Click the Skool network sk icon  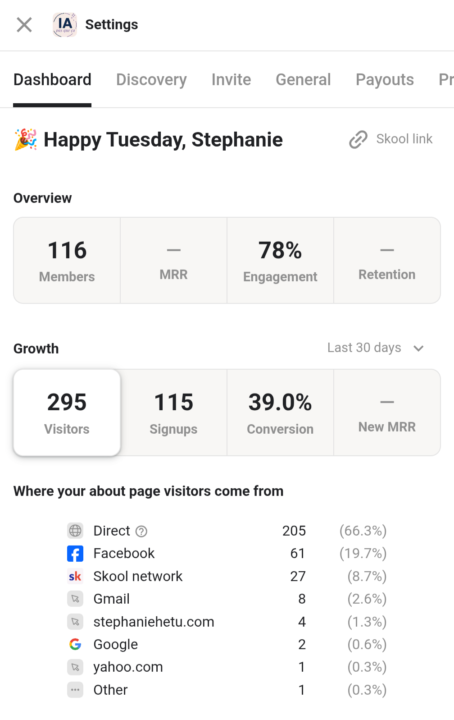coord(75,576)
